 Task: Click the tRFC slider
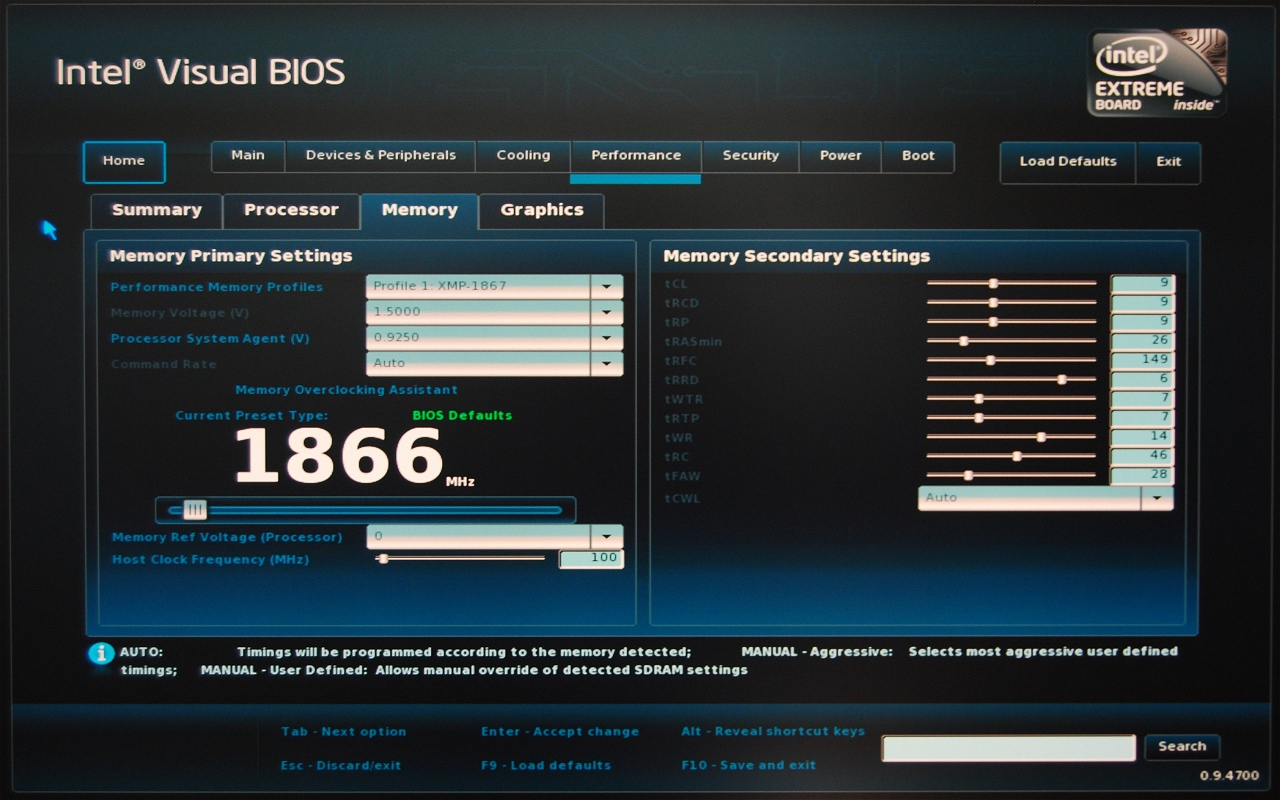click(x=1011, y=360)
